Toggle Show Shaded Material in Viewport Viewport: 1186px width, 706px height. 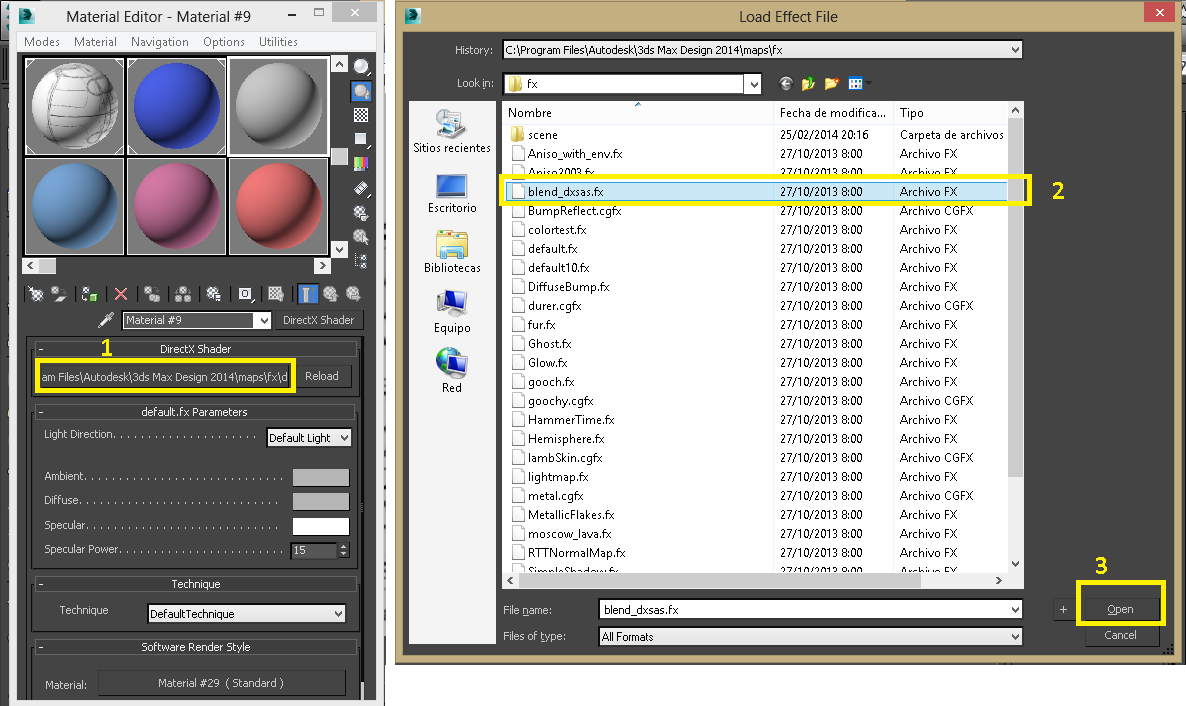tap(276, 294)
